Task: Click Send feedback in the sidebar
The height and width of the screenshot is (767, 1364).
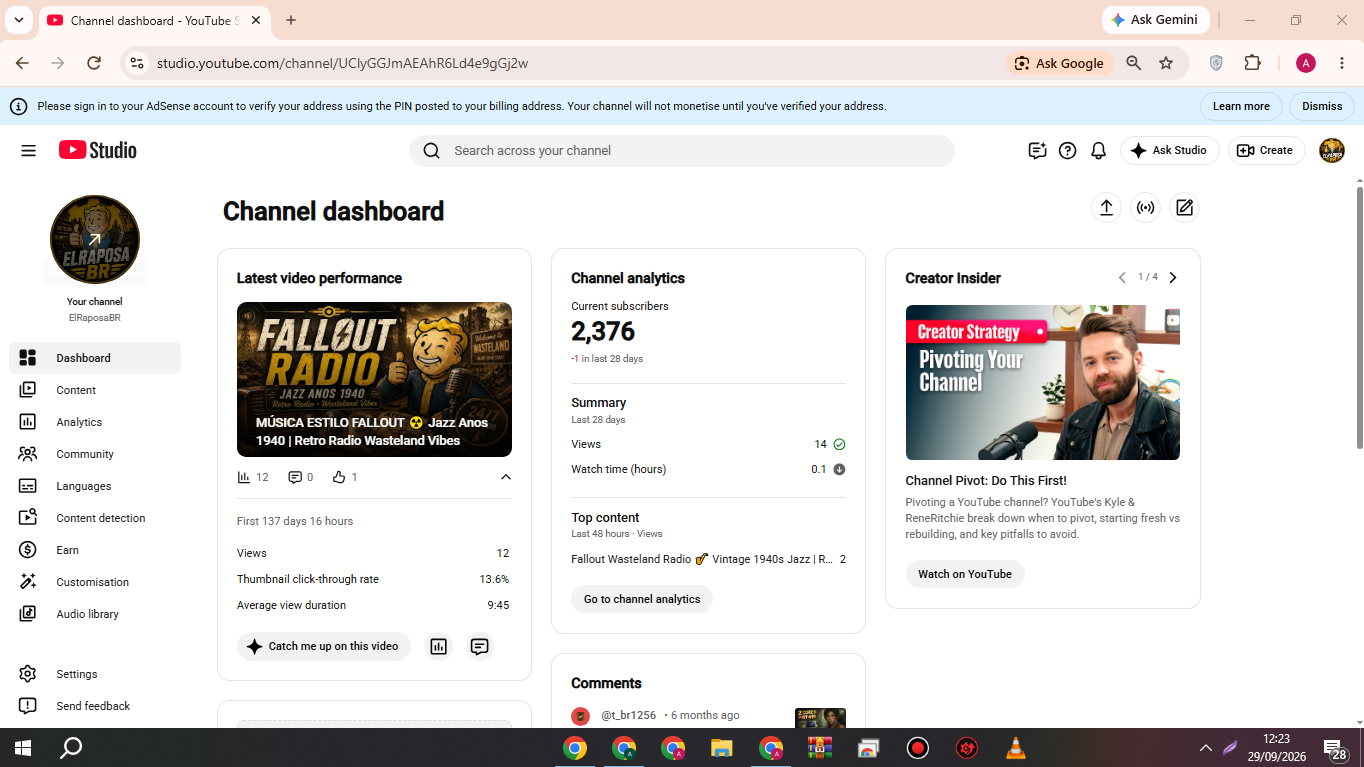Action: (x=95, y=706)
